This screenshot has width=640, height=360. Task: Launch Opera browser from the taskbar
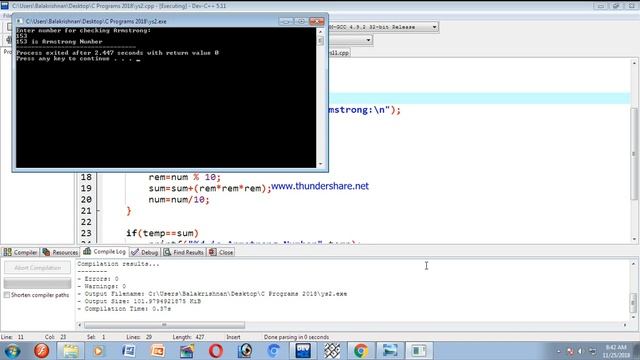(216, 351)
